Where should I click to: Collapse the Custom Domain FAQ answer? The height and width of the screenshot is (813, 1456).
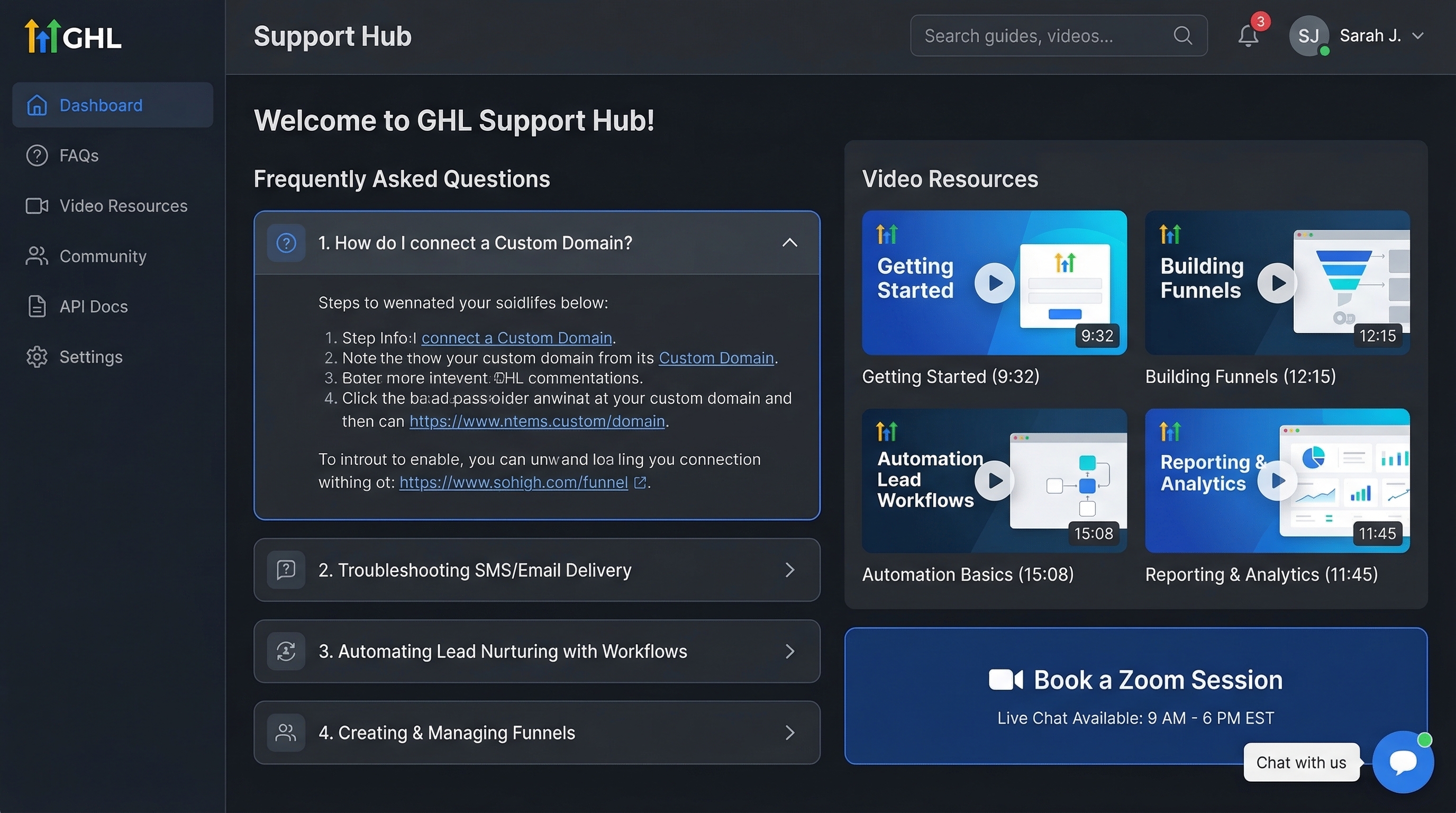pos(789,242)
